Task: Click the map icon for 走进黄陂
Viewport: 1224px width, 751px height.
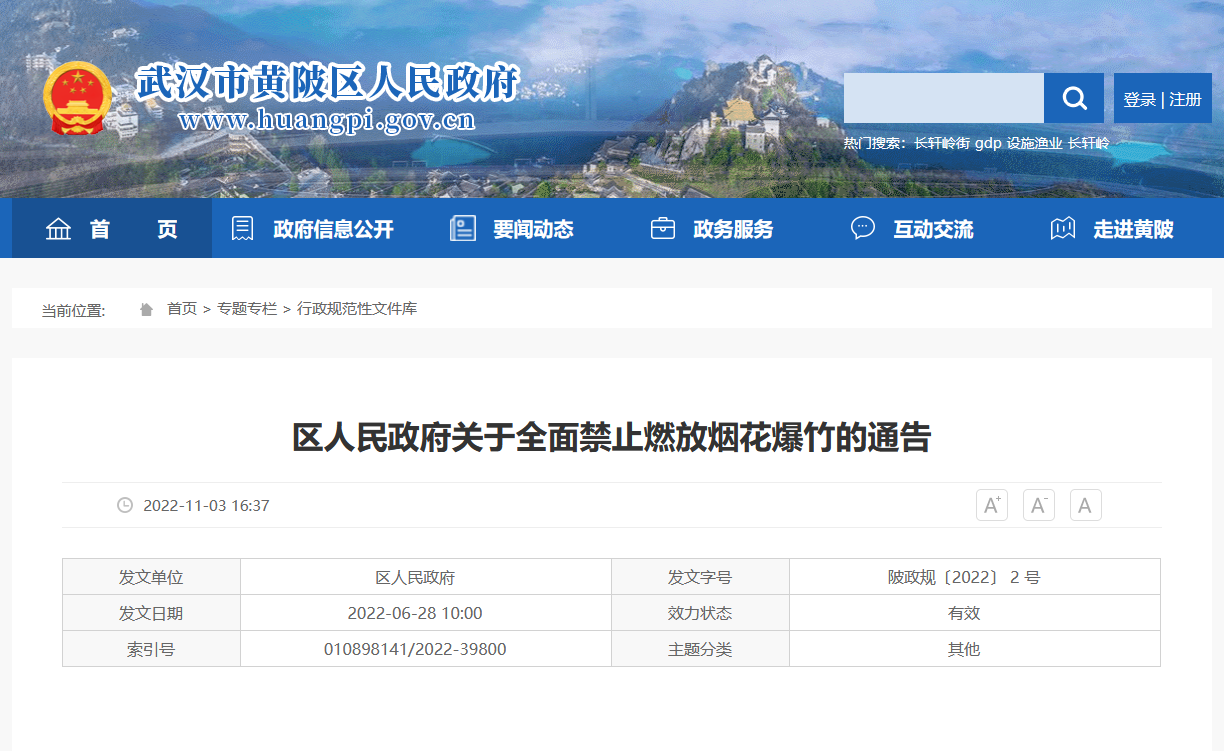Action: pyautogui.click(x=1062, y=229)
